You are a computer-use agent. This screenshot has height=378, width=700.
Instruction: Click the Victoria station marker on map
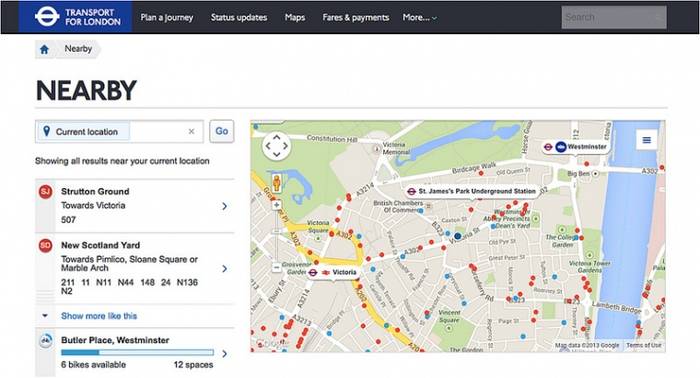[333, 272]
